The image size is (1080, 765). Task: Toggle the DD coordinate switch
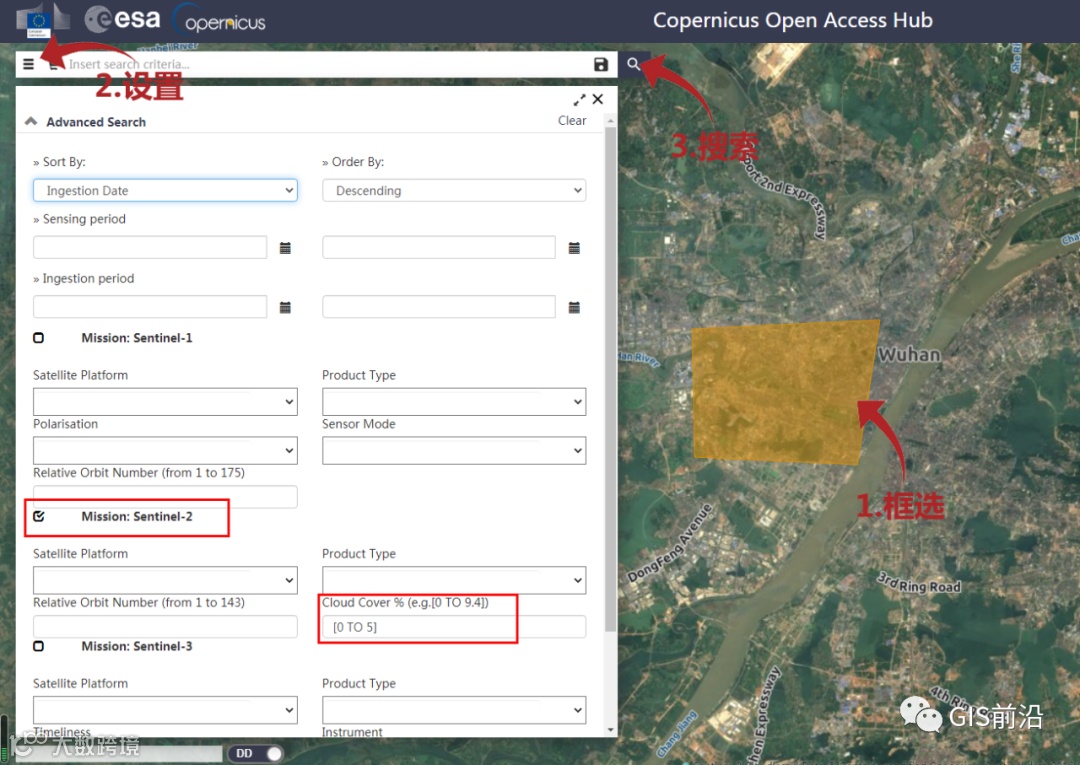tap(256, 753)
